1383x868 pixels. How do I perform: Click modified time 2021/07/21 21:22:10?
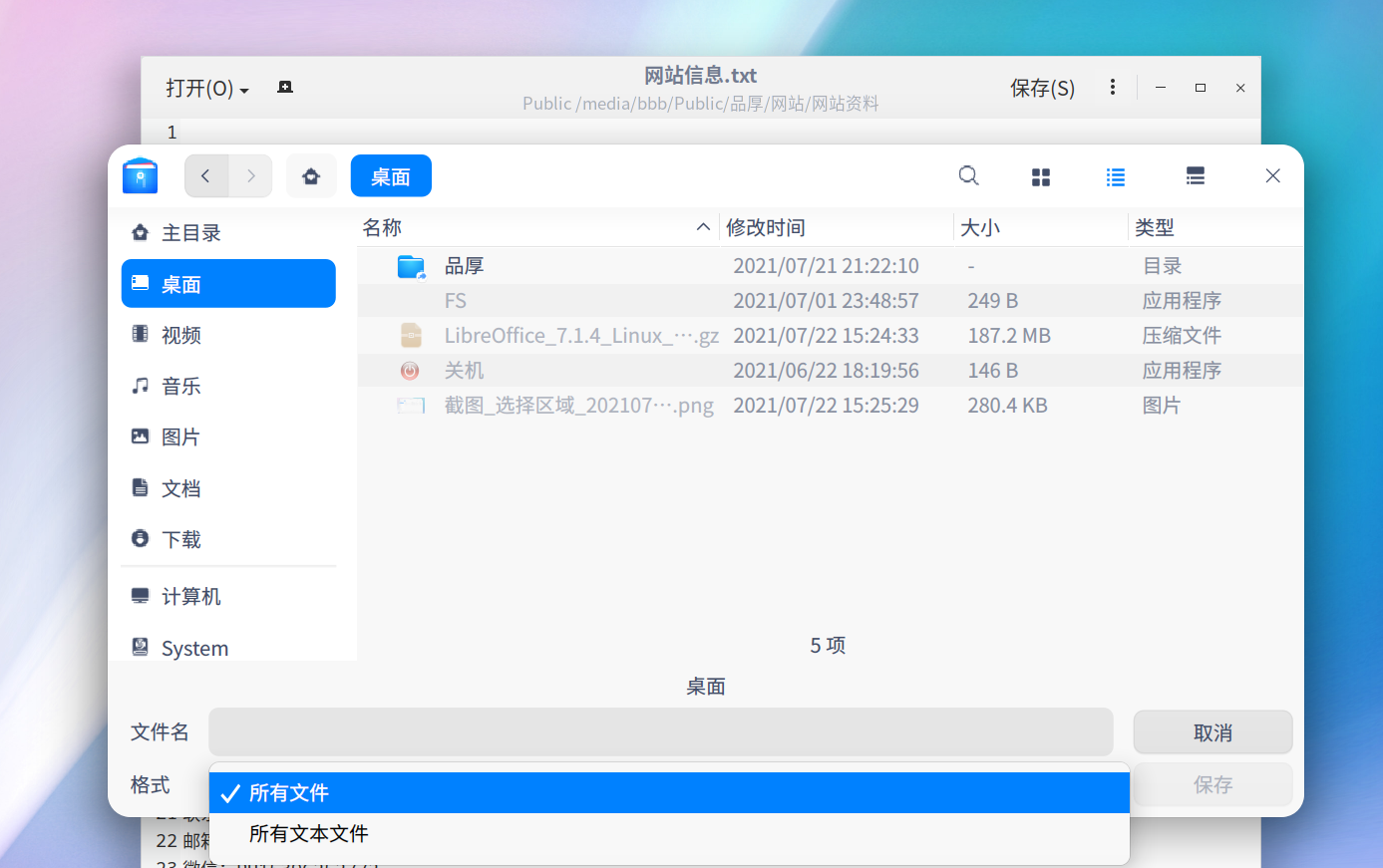pos(826,266)
